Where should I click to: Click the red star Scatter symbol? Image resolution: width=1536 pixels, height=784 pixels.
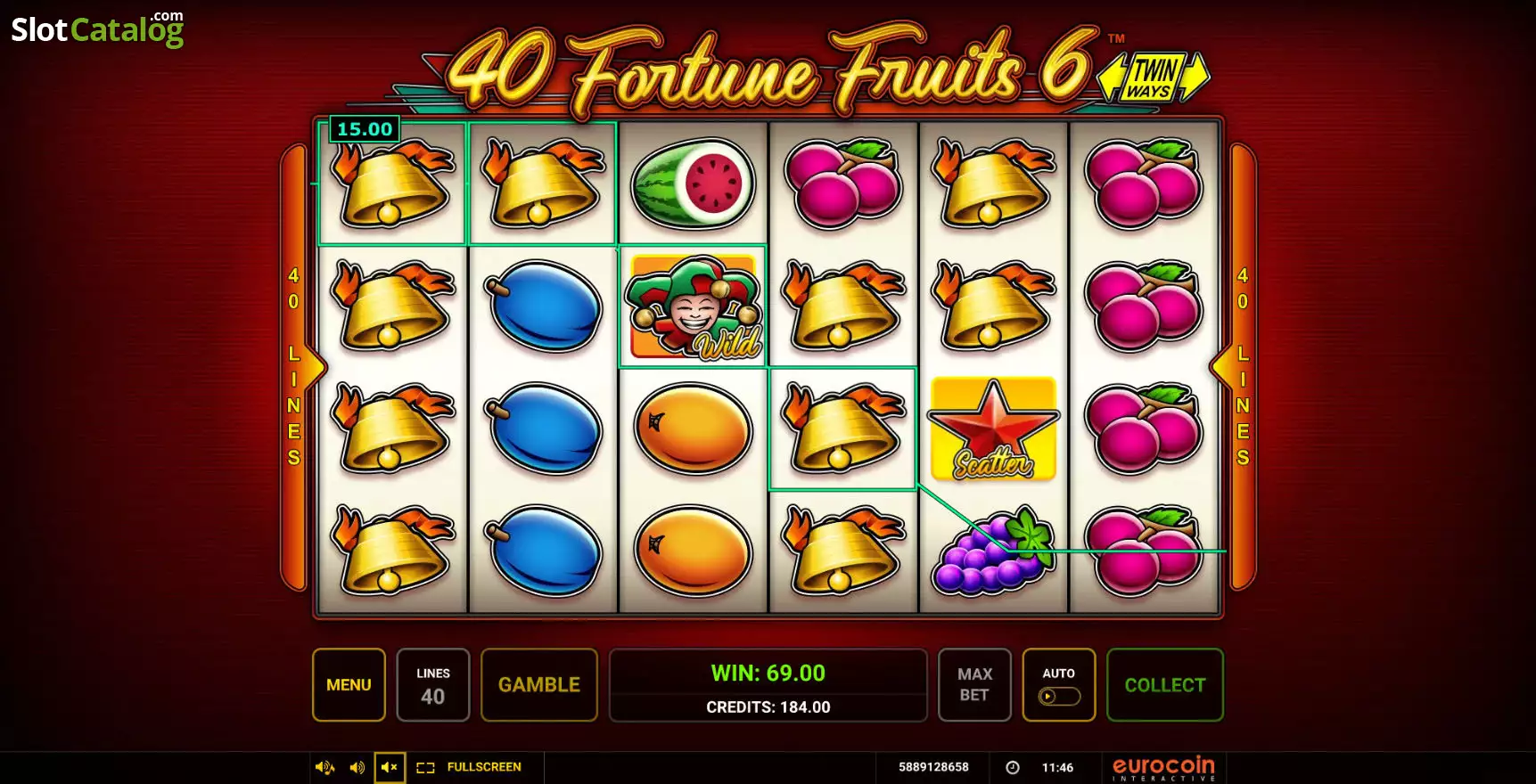coord(993,429)
